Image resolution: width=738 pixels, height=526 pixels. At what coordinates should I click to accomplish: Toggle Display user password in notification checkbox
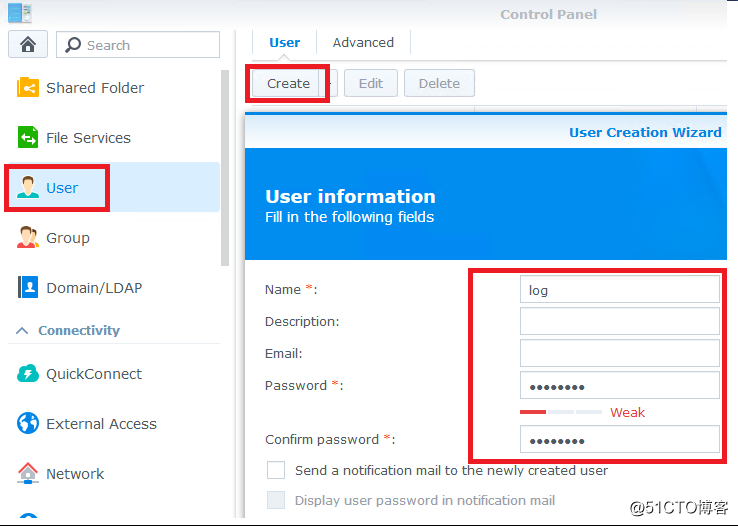click(x=276, y=500)
